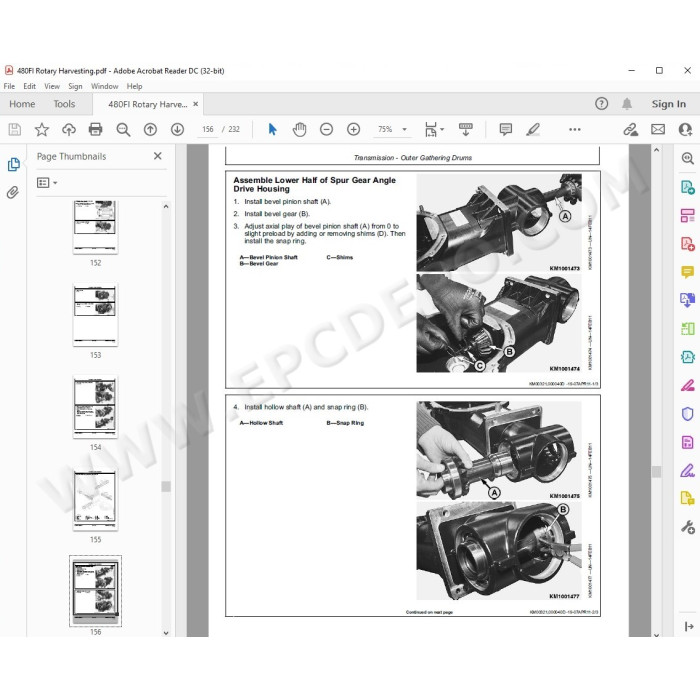Viewport: 700px width, 700px height.
Task: Open the File menu
Action: 9,86
